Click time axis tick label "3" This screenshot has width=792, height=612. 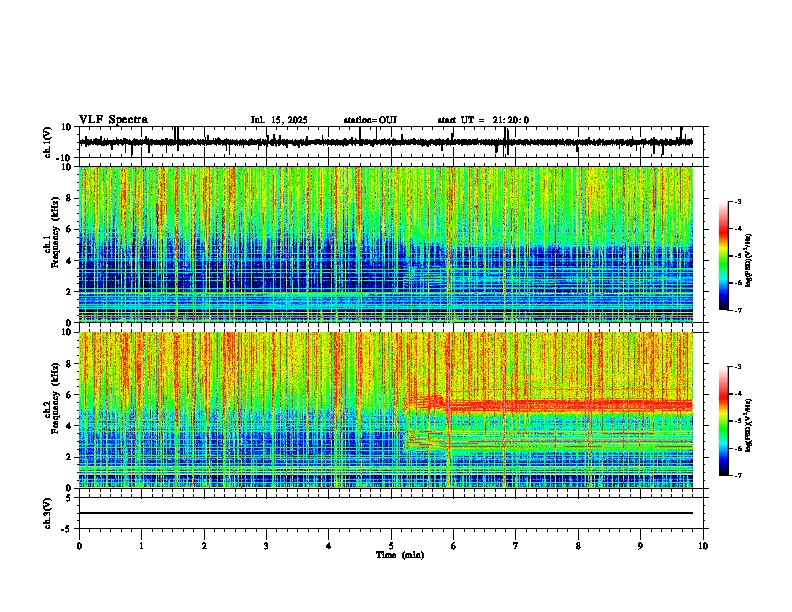266,546
